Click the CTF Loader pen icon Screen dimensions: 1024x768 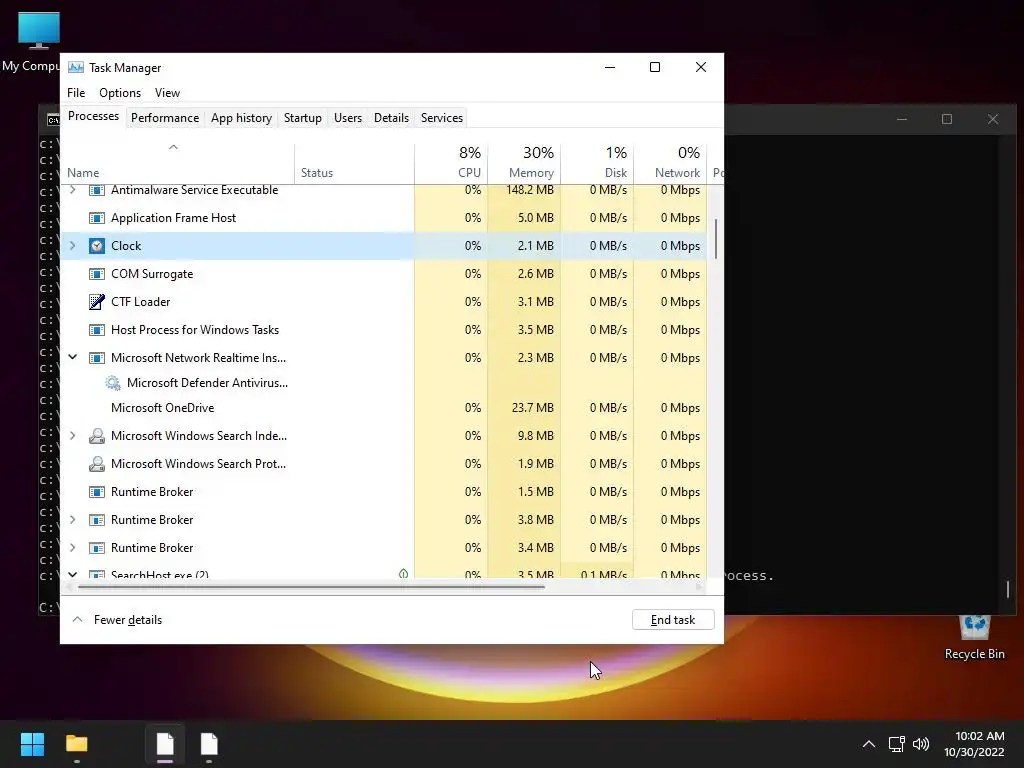click(97, 302)
